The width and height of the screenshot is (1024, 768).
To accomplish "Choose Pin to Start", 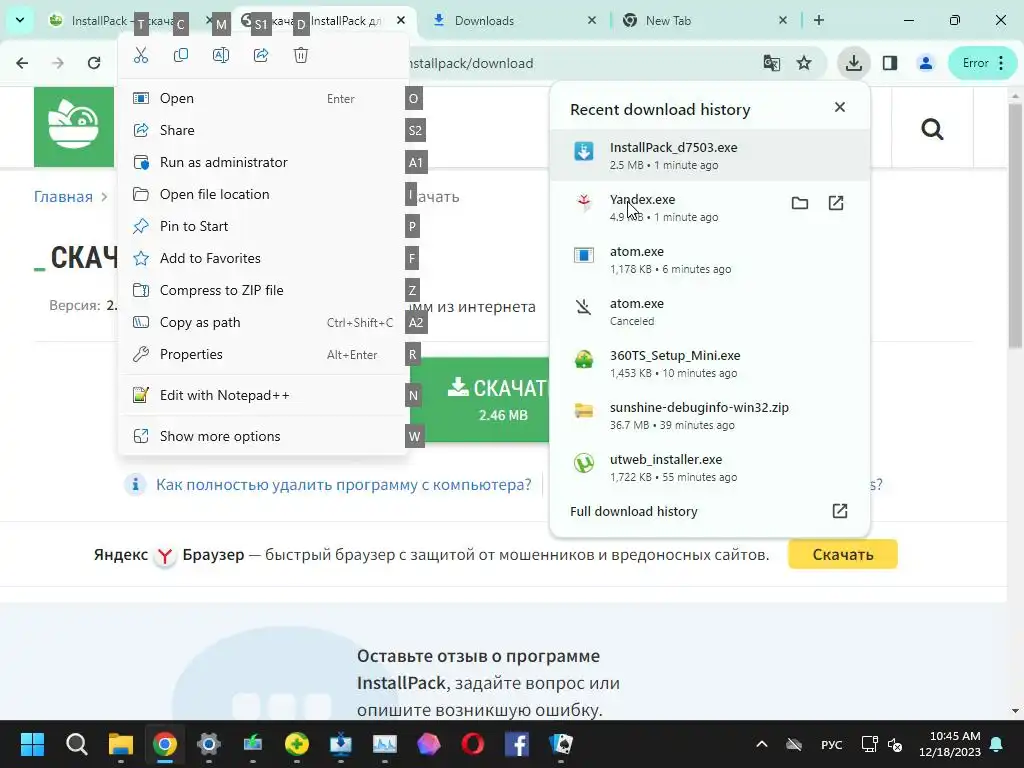I will click(x=263, y=226).
